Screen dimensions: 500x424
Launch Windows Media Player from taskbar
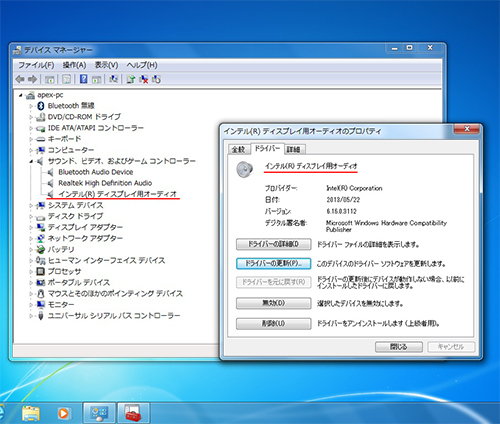click(x=63, y=414)
